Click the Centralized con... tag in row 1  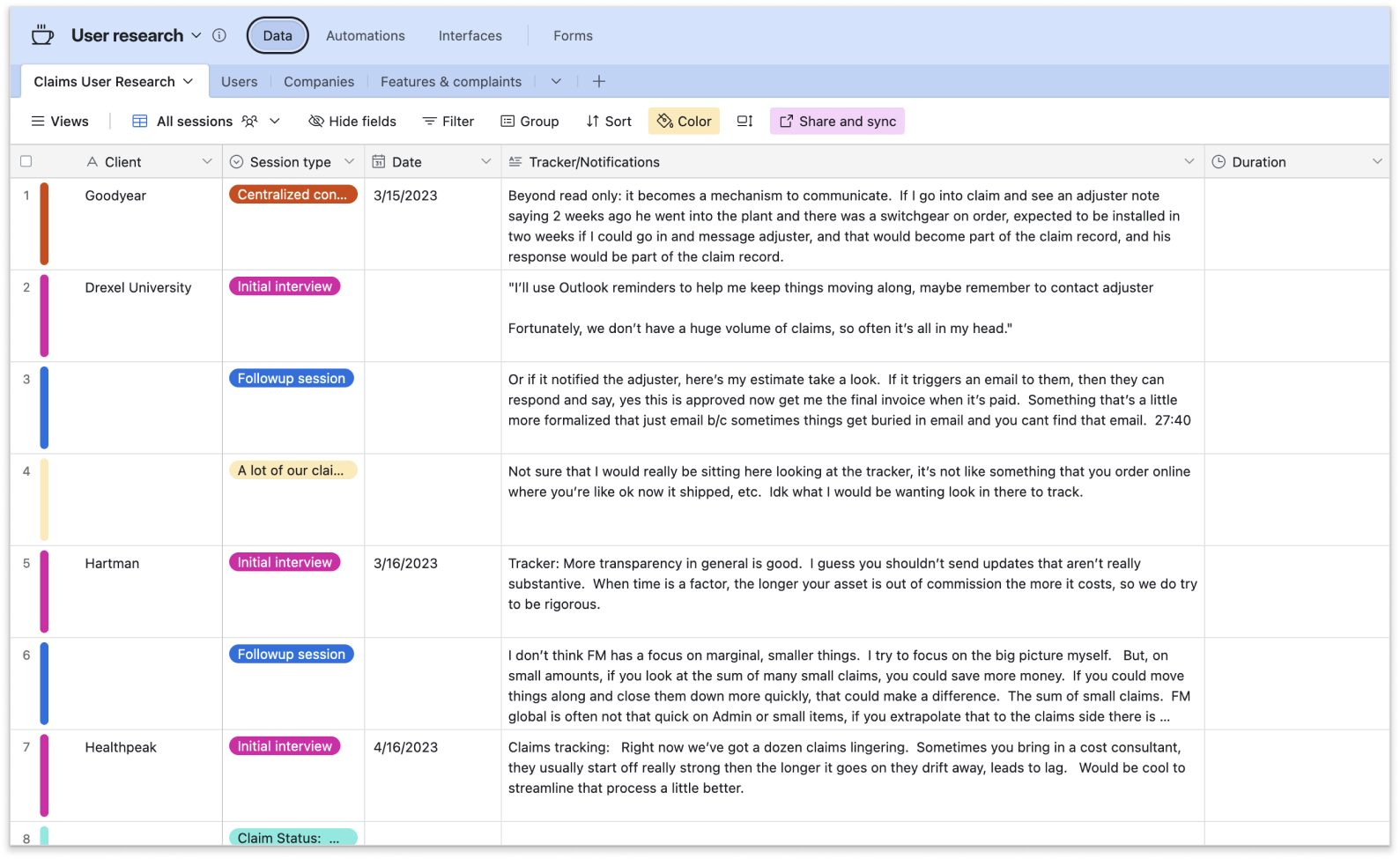293,195
